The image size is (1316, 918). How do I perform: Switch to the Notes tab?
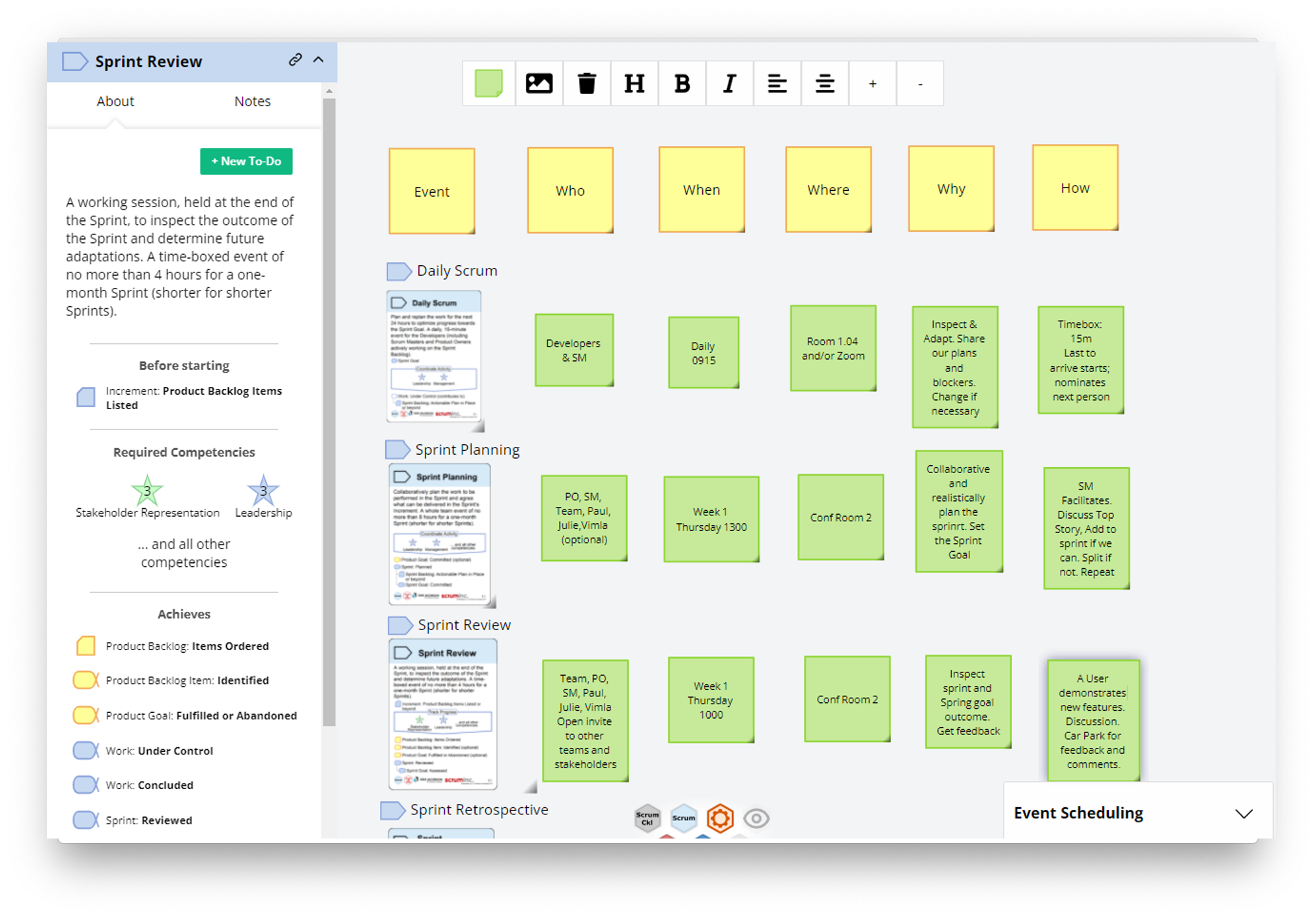(x=251, y=101)
